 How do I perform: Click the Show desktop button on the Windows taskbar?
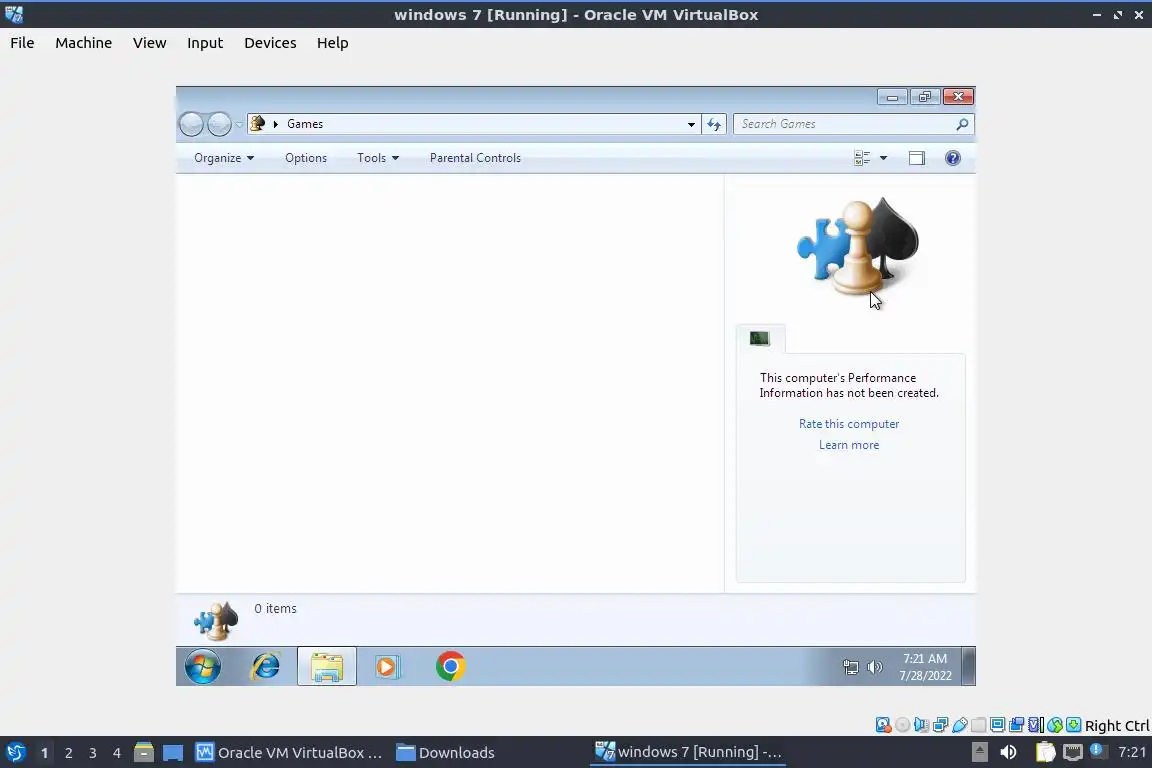pyautogui.click(x=968, y=667)
